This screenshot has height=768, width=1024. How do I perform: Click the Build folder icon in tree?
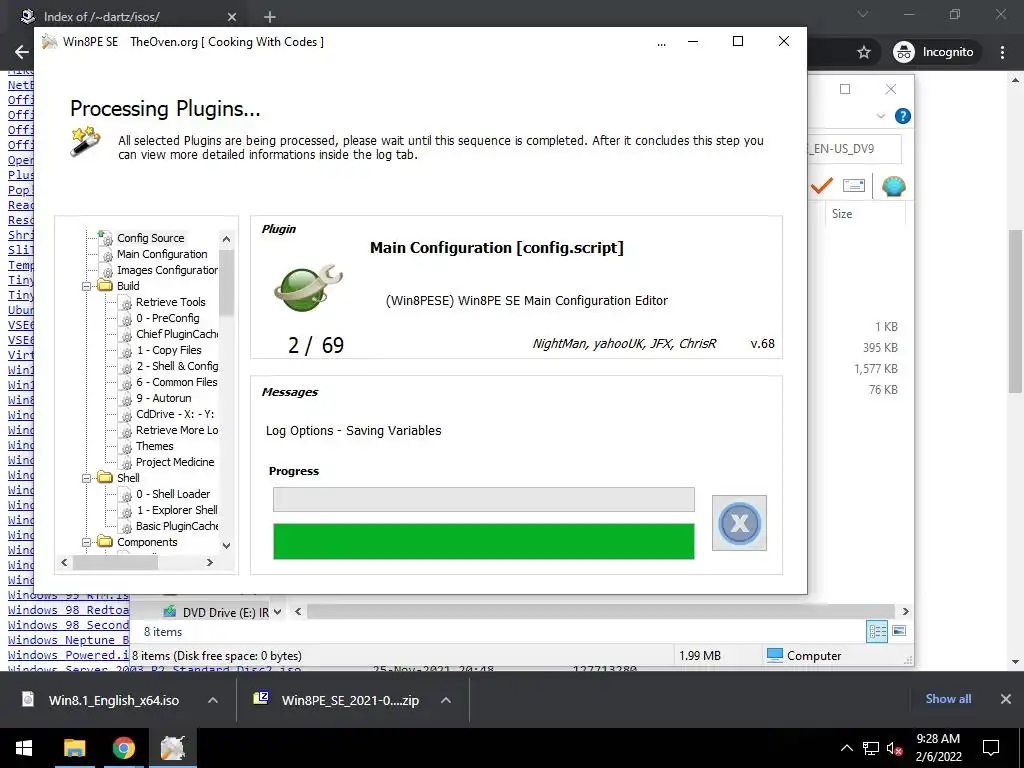point(104,286)
